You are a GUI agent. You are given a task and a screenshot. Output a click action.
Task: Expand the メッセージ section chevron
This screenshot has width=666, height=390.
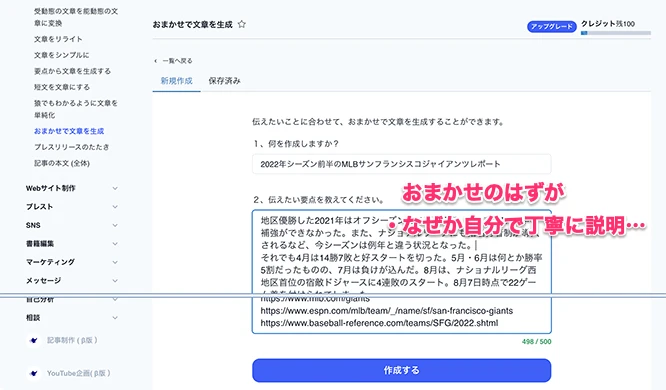click(115, 281)
